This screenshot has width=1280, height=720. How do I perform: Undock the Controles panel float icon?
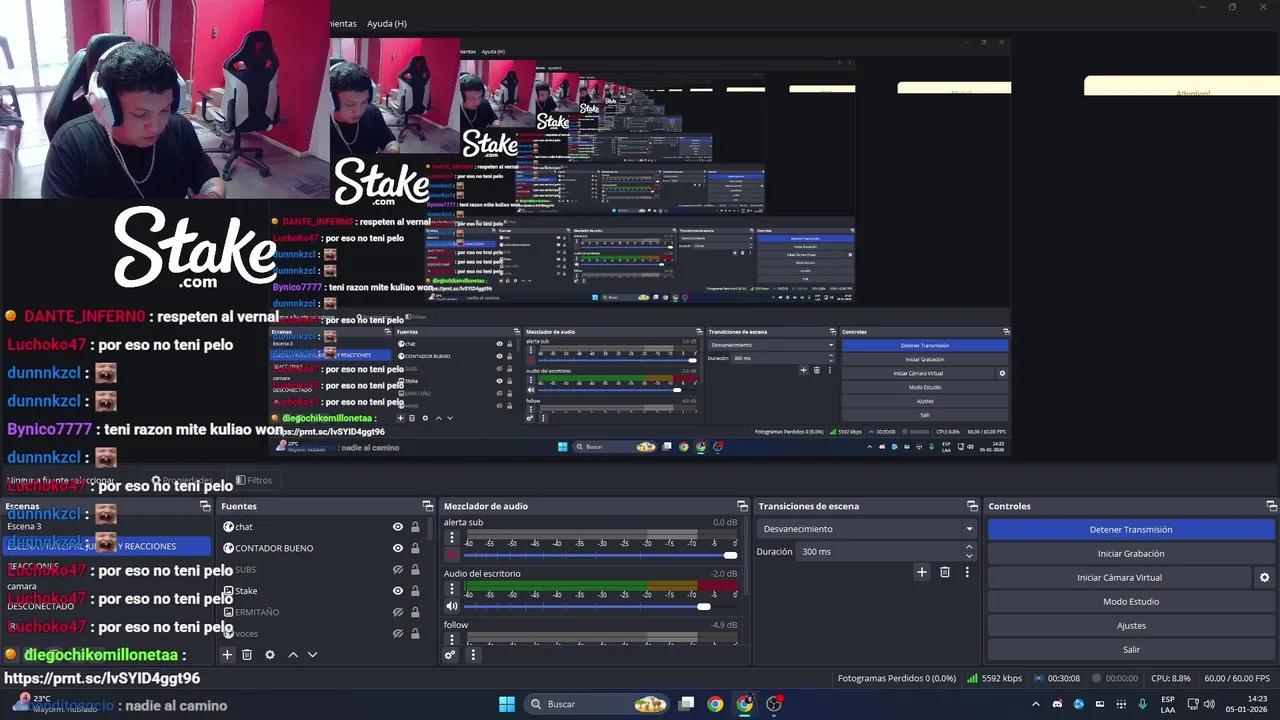coord(1271,506)
